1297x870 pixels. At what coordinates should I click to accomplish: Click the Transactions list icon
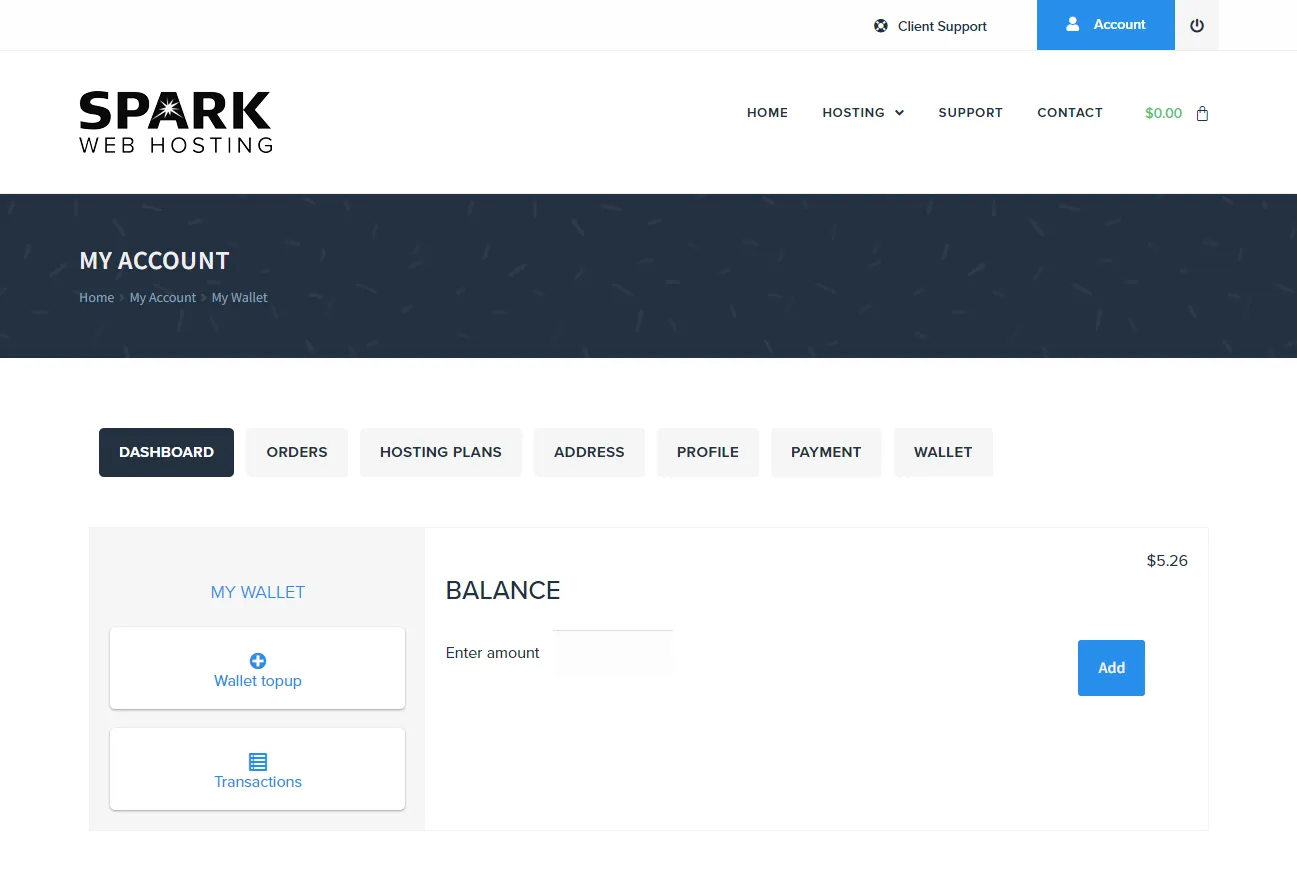click(x=257, y=761)
